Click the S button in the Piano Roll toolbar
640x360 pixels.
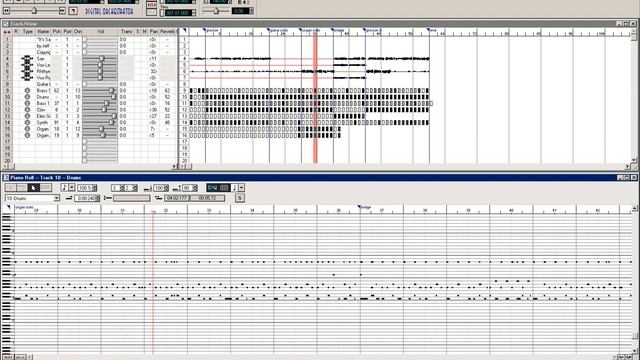click(x=240, y=198)
